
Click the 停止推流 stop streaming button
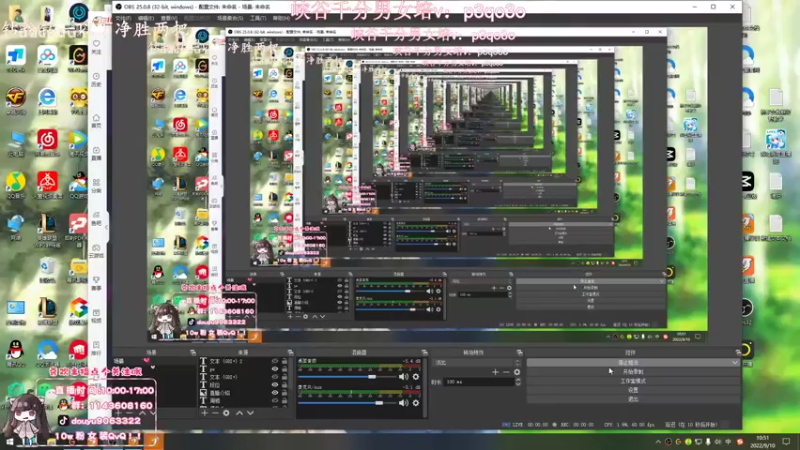click(x=629, y=363)
